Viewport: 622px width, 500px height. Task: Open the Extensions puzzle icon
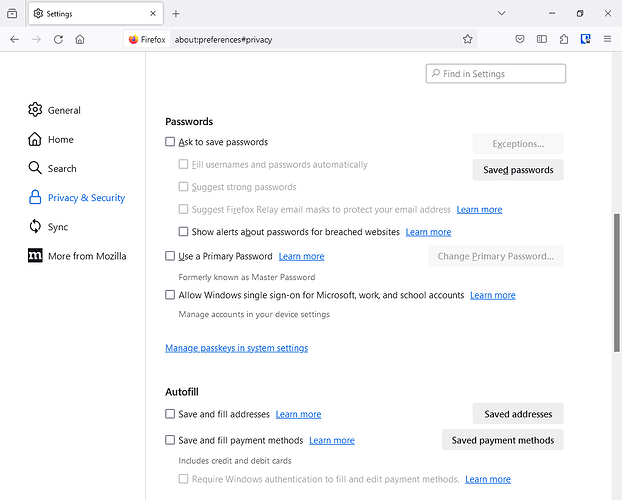564,39
